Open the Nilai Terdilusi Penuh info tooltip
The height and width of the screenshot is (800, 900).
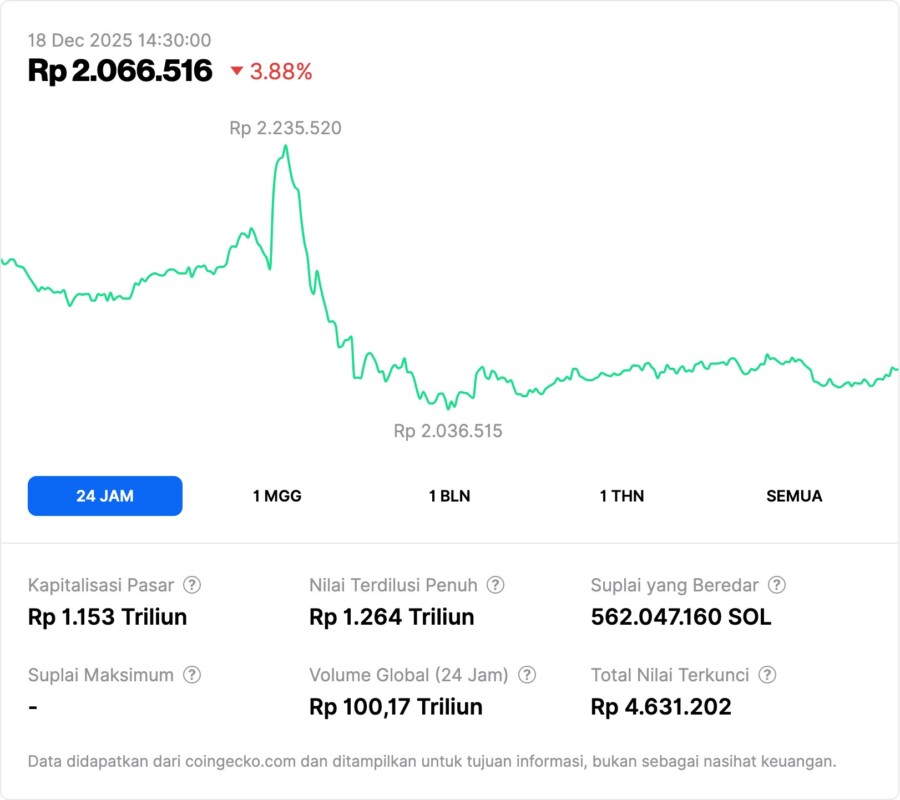tap(495, 585)
